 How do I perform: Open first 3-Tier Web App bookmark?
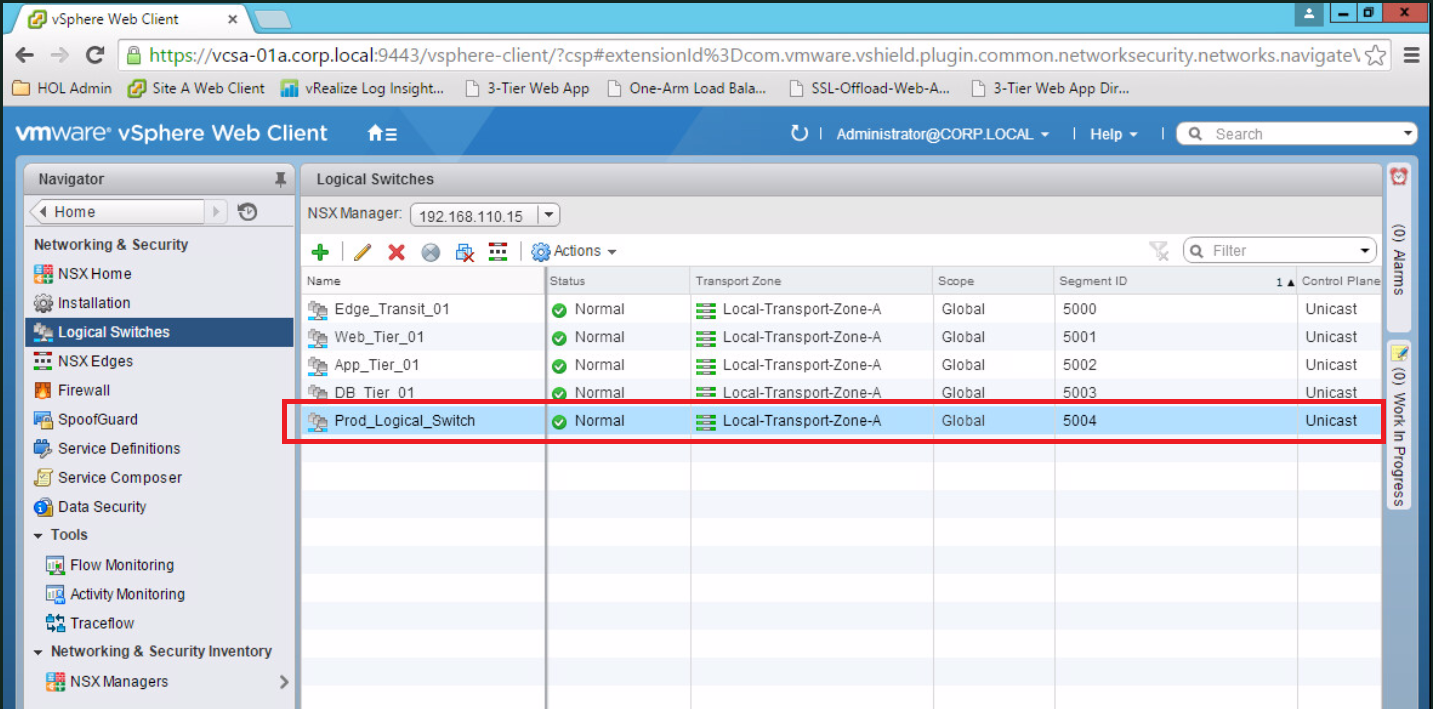[528, 88]
